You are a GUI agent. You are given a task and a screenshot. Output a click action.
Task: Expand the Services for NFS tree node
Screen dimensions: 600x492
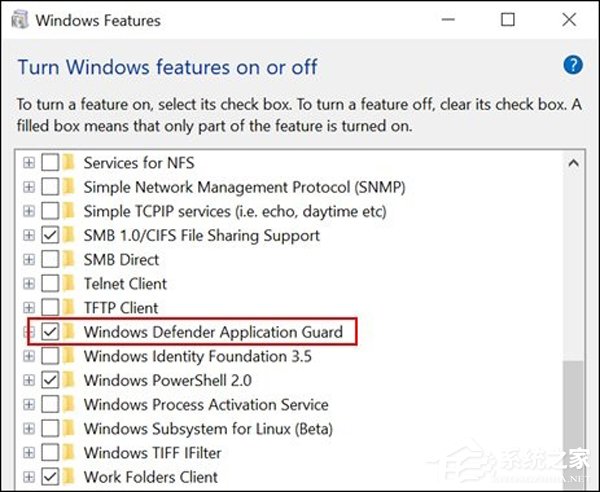29,163
